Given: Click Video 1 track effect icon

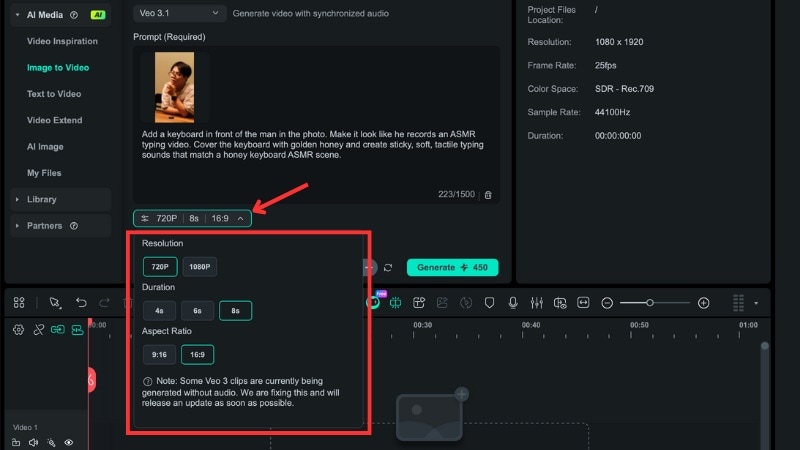Looking at the screenshot, I should click(51, 442).
